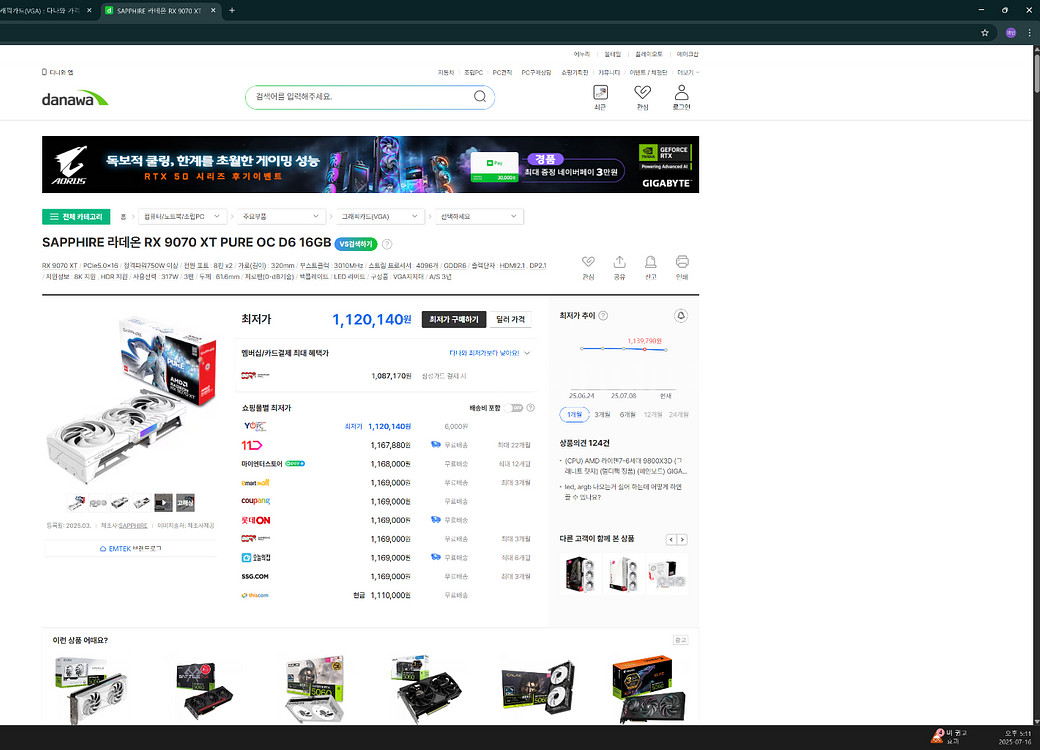Open the wishlist heart icon in header
The image size is (1040, 750).
pos(642,92)
